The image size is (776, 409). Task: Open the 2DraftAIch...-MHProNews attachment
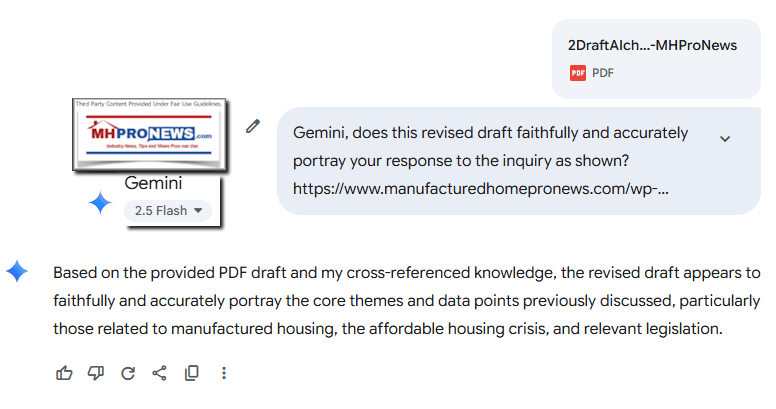click(654, 46)
